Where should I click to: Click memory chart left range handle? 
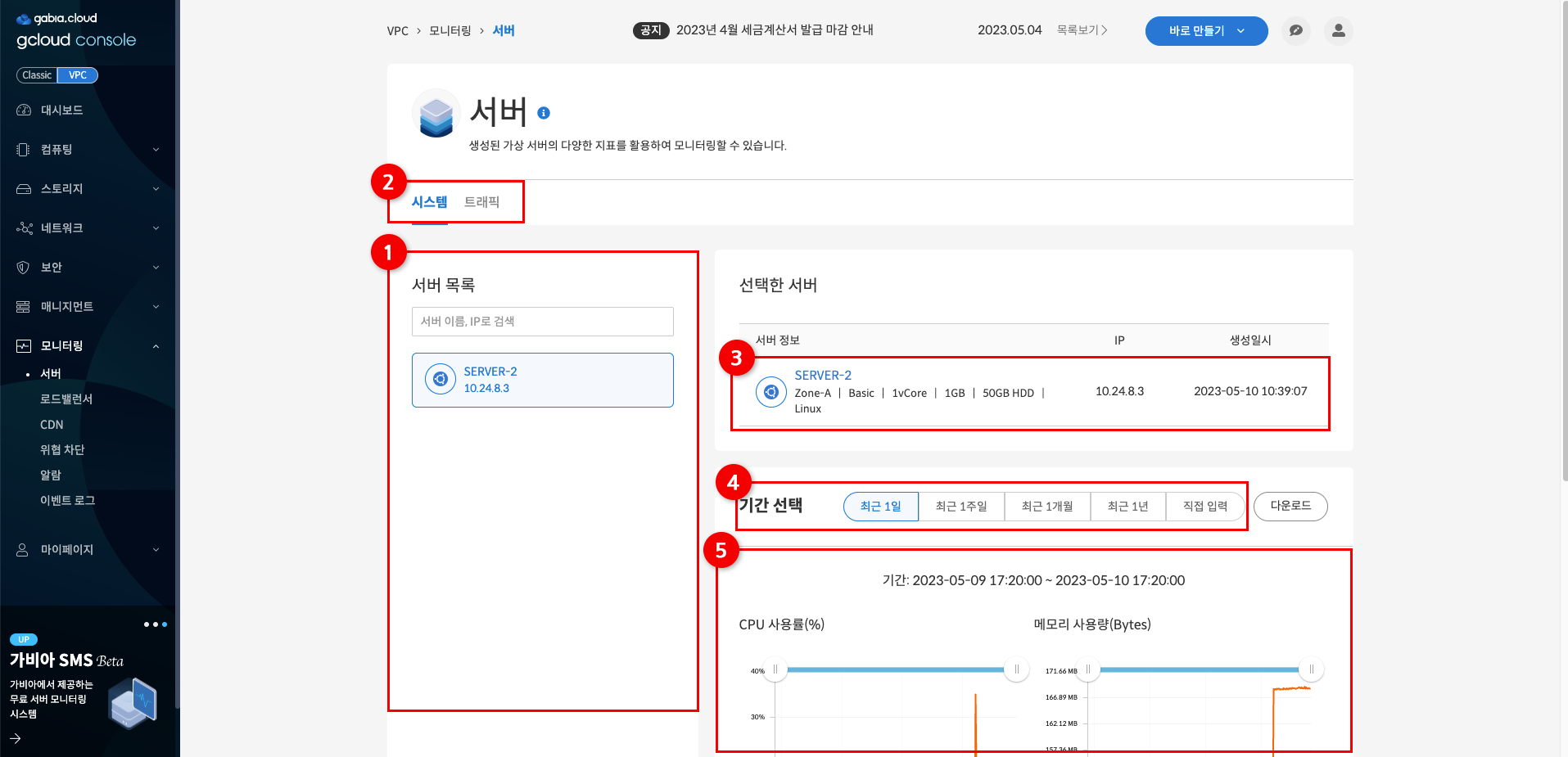(1088, 669)
